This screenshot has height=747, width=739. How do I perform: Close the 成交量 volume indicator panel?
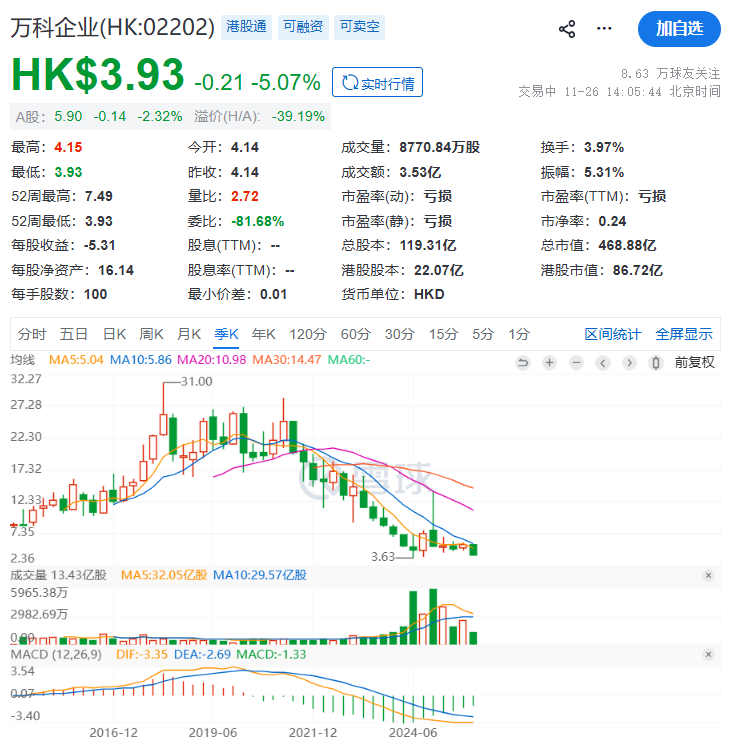click(x=708, y=575)
